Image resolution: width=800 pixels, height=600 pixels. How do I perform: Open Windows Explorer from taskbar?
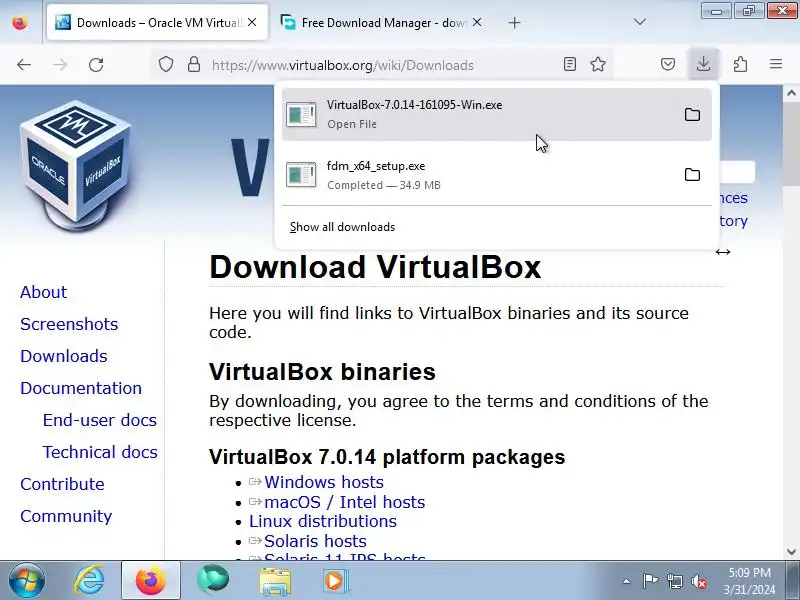[x=274, y=581]
